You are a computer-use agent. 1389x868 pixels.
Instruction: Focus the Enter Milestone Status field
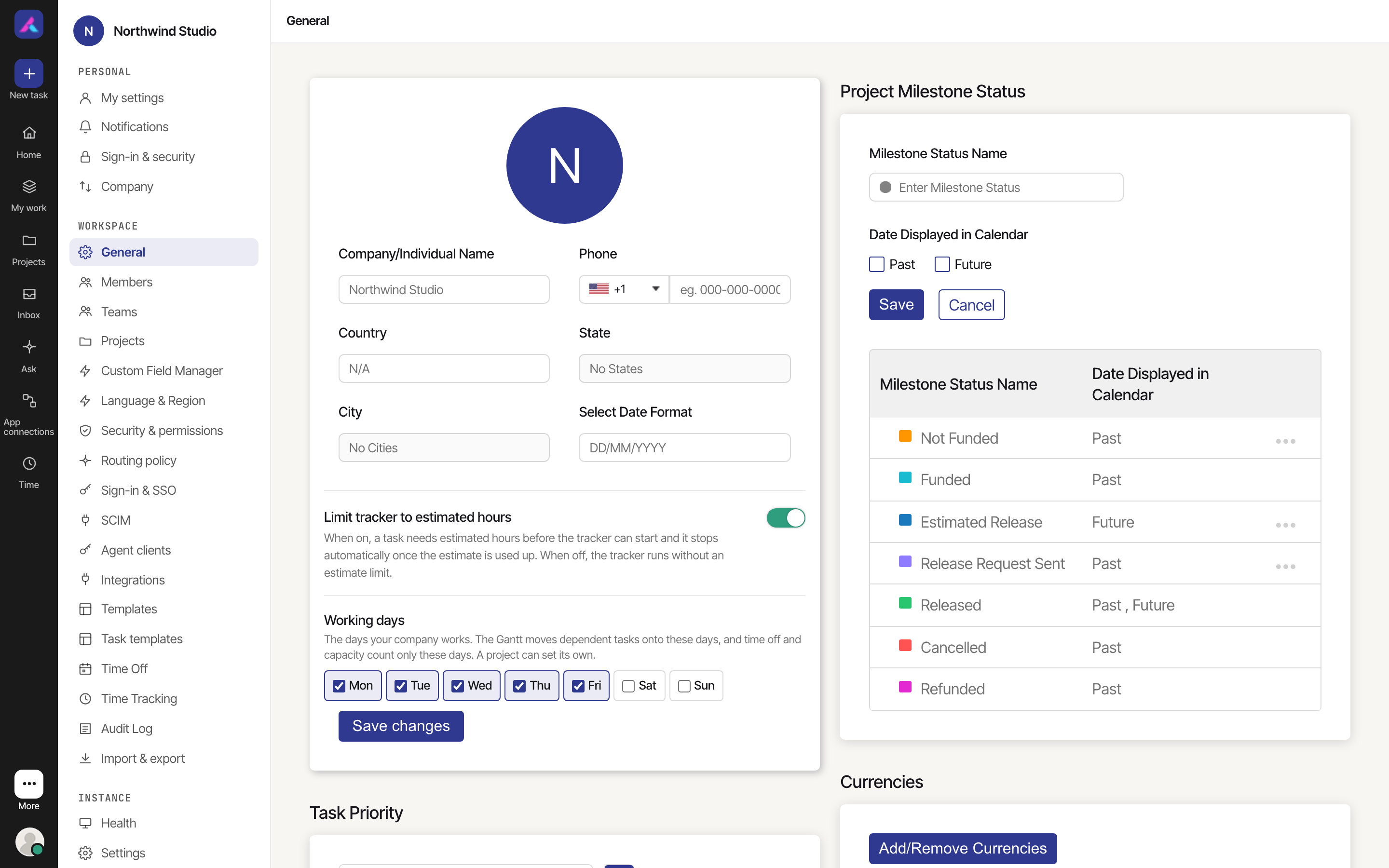click(x=996, y=187)
